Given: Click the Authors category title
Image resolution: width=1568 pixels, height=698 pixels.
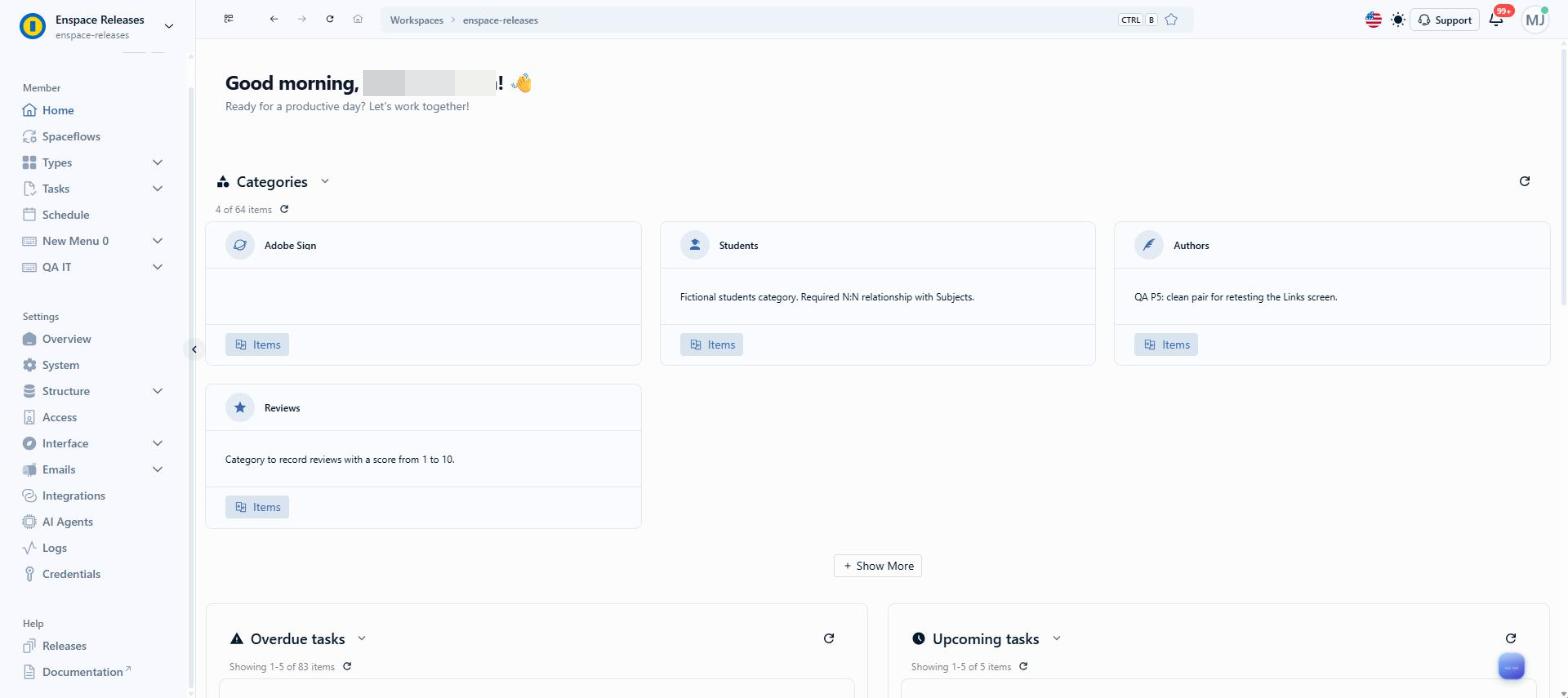Looking at the screenshot, I should point(1191,245).
